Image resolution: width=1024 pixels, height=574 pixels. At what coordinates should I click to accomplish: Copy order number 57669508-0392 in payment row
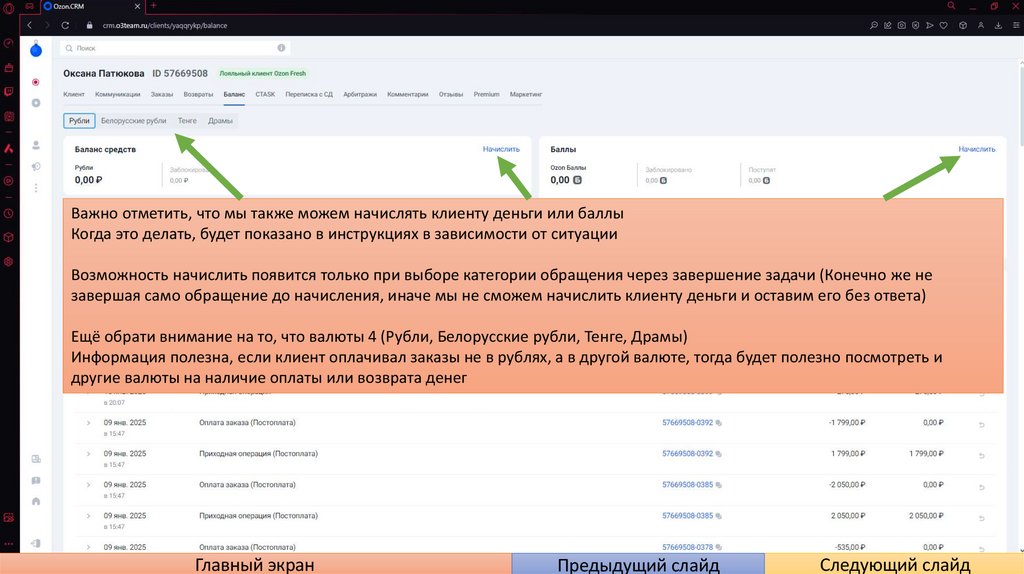pos(718,423)
